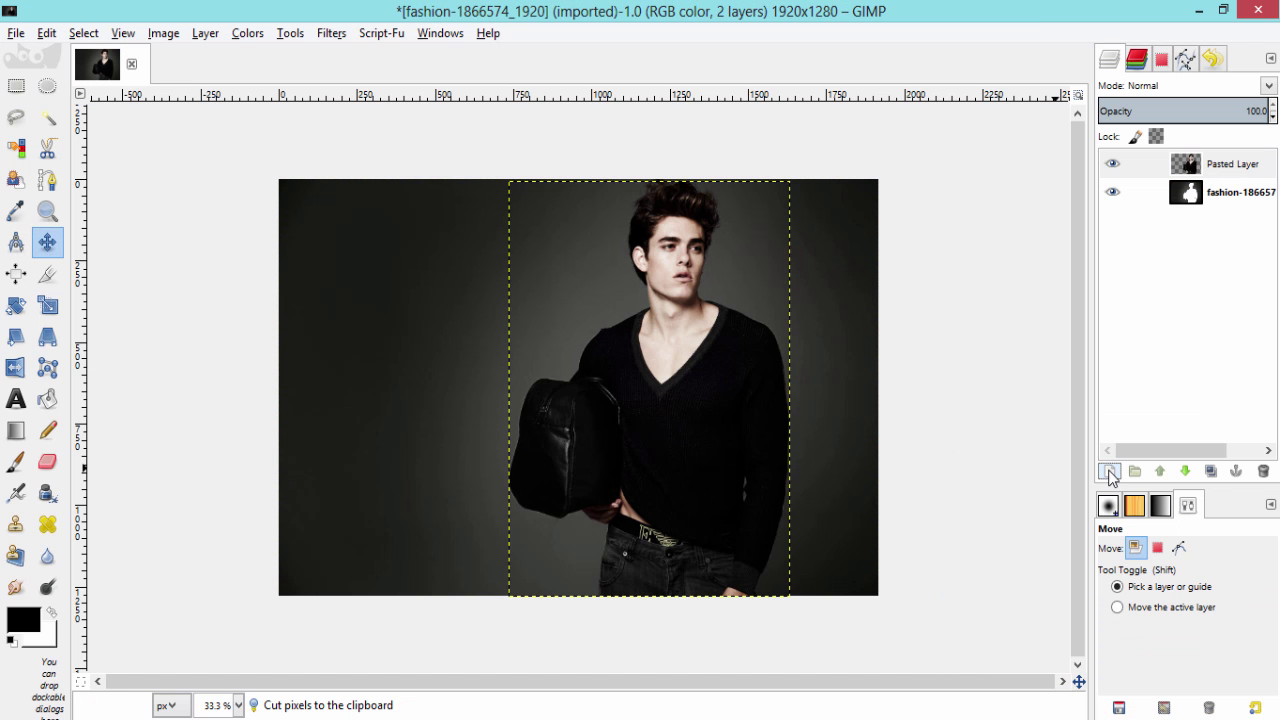Set Move mode to layer

pyautogui.click(x=1135, y=548)
